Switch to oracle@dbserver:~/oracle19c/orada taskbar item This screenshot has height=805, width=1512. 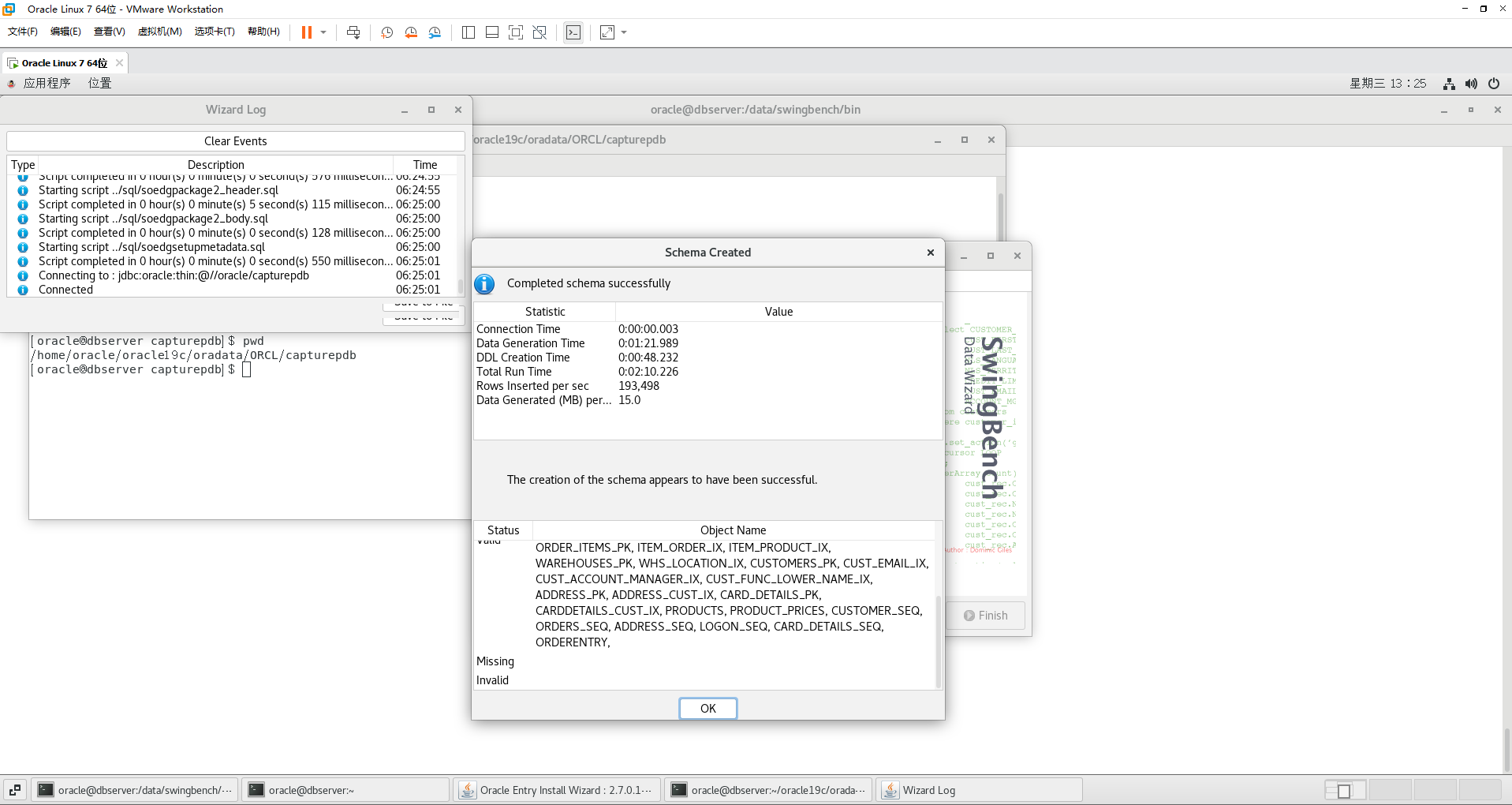tap(768, 790)
